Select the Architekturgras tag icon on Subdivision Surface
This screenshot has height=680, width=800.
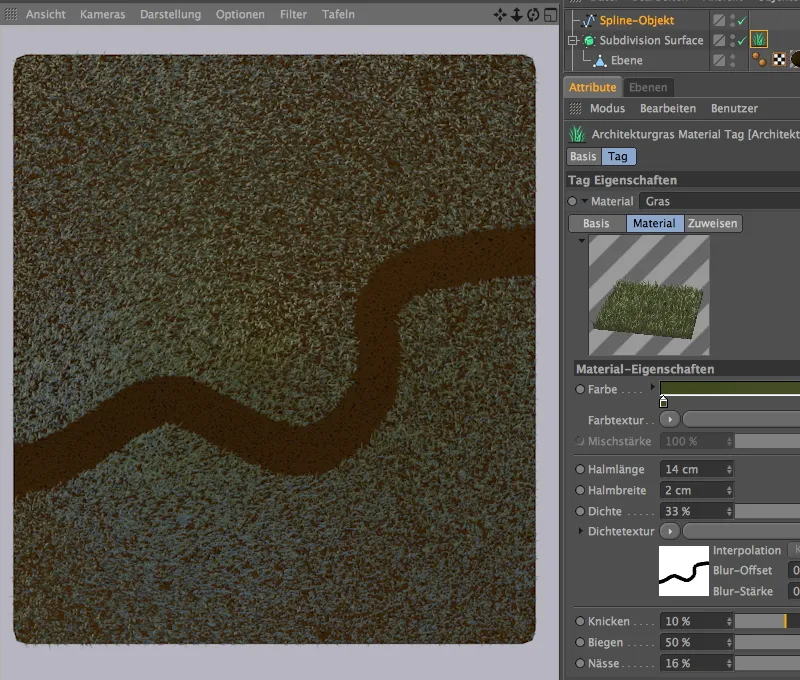click(x=759, y=40)
